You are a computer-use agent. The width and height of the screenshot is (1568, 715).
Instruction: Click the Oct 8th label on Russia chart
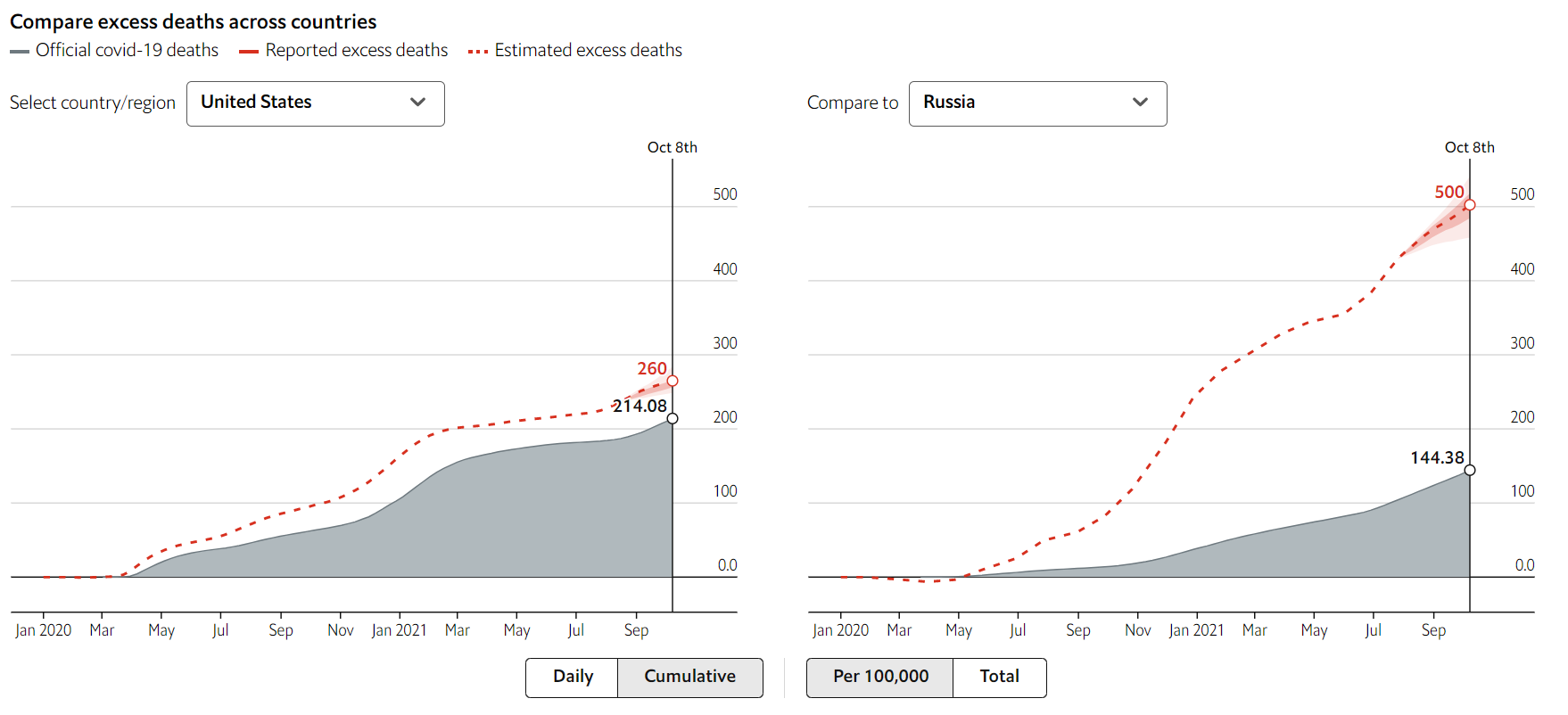(x=1470, y=148)
